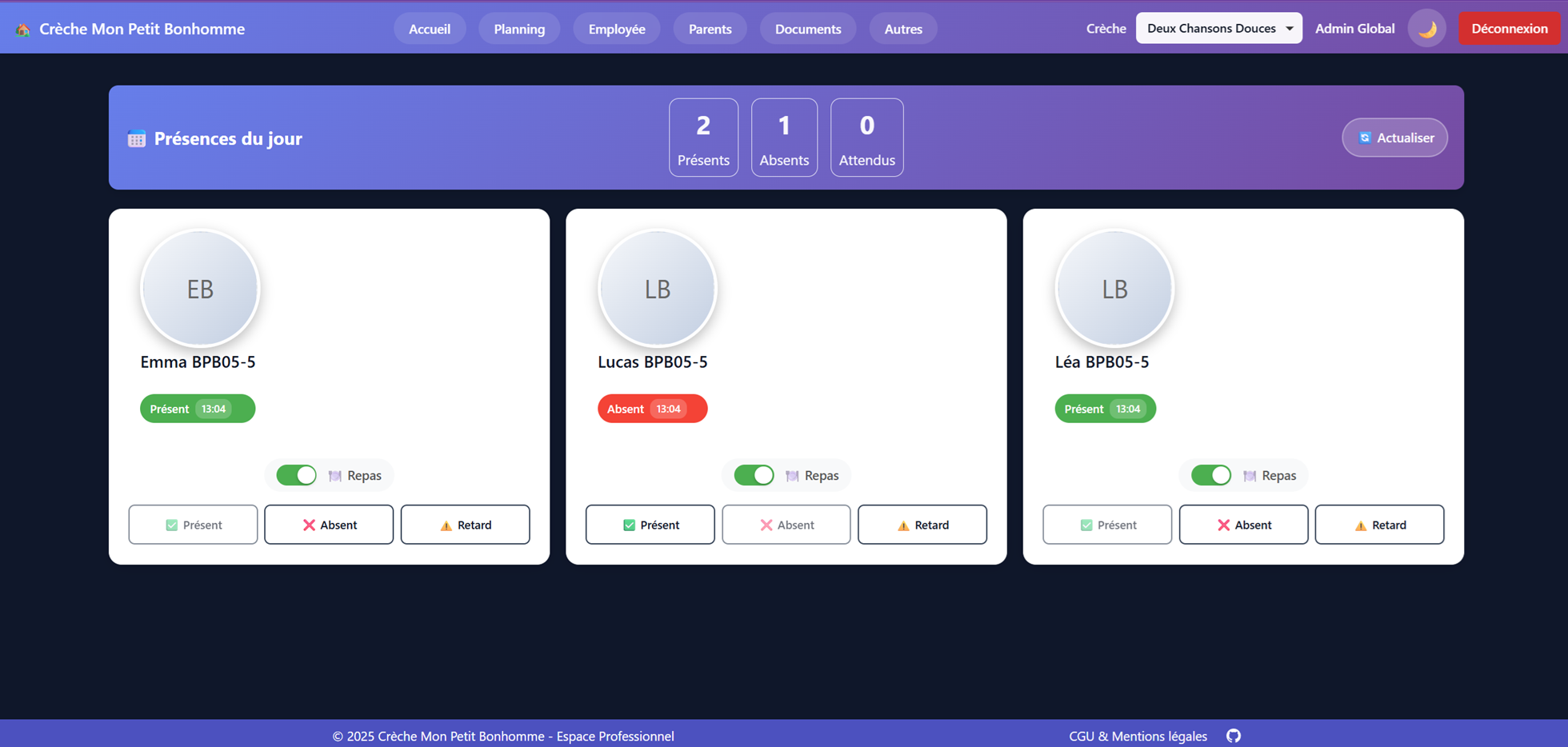Open the Deux Chansons Douces crèche dropdown
Viewport: 1568px width, 747px height.
(x=1219, y=28)
